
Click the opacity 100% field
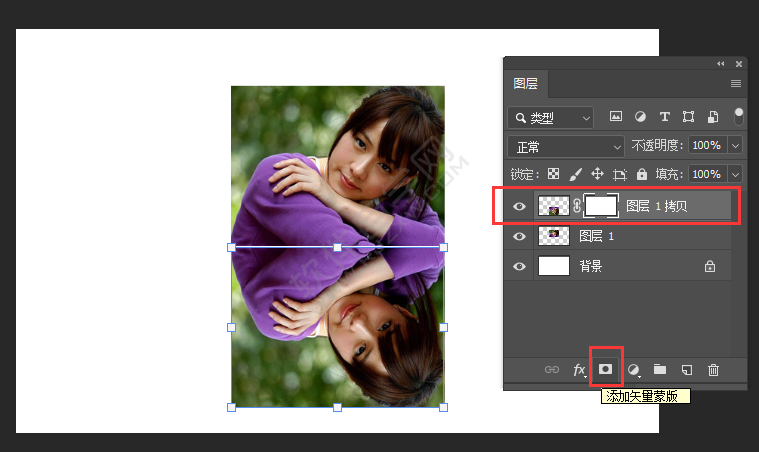tap(708, 145)
